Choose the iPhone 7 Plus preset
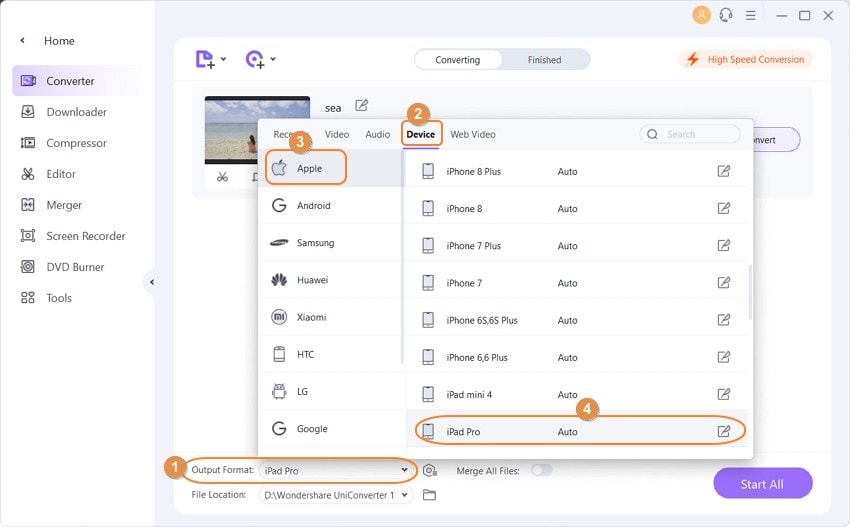850x527 pixels. click(577, 246)
